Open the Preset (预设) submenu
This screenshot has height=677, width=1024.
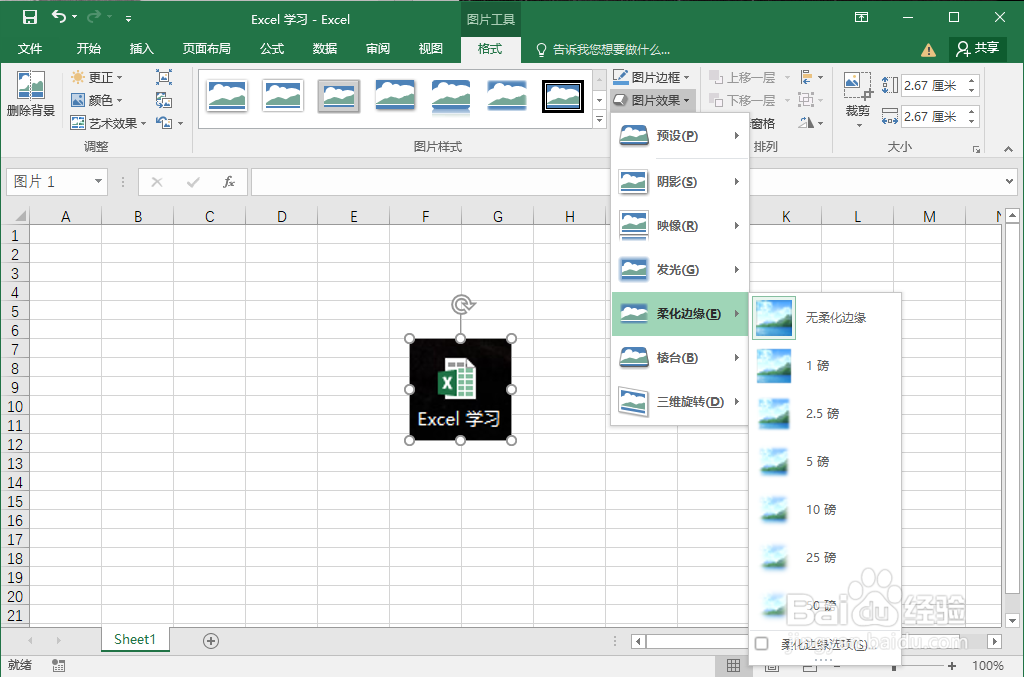coord(679,136)
